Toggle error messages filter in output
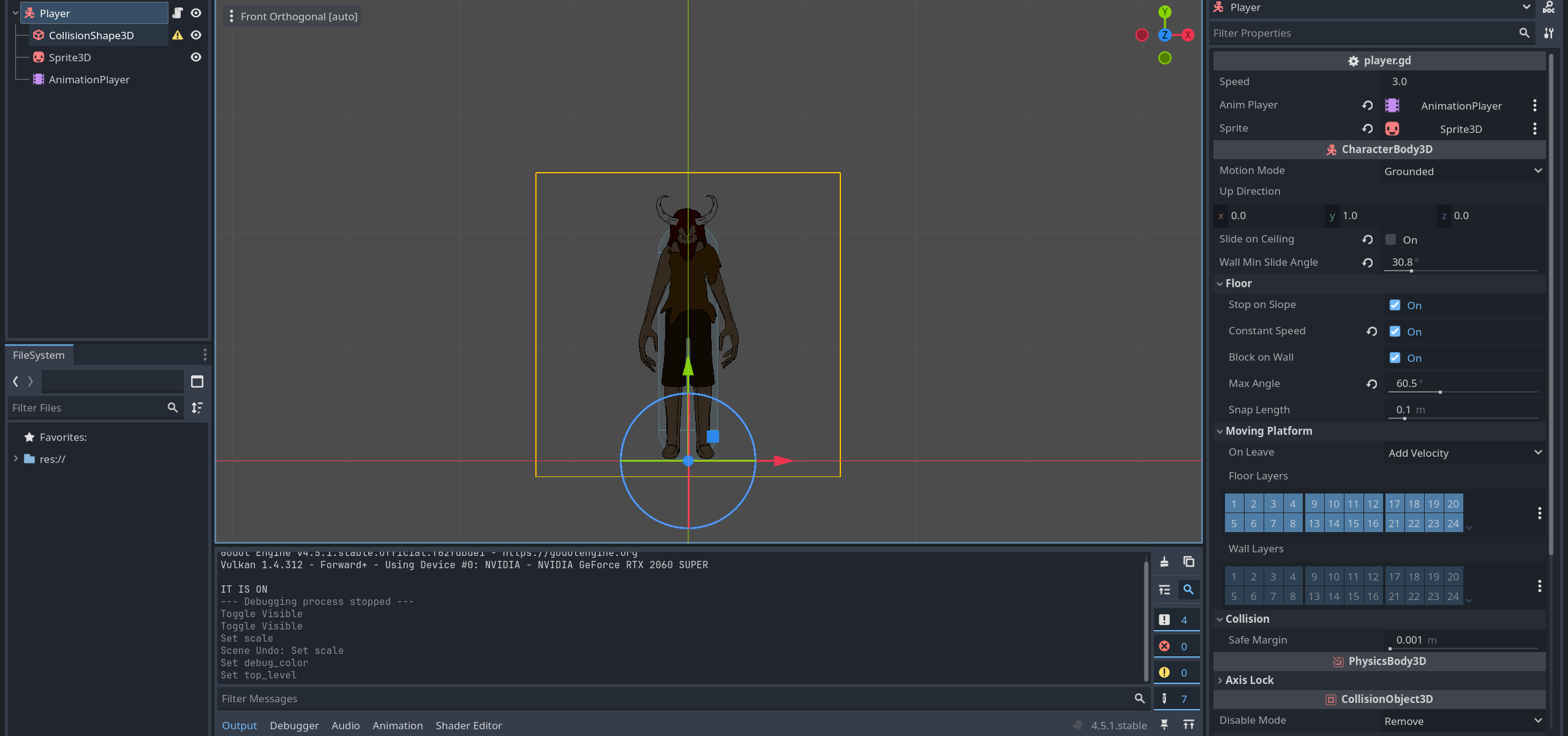1568x736 pixels. (1176, 647)
